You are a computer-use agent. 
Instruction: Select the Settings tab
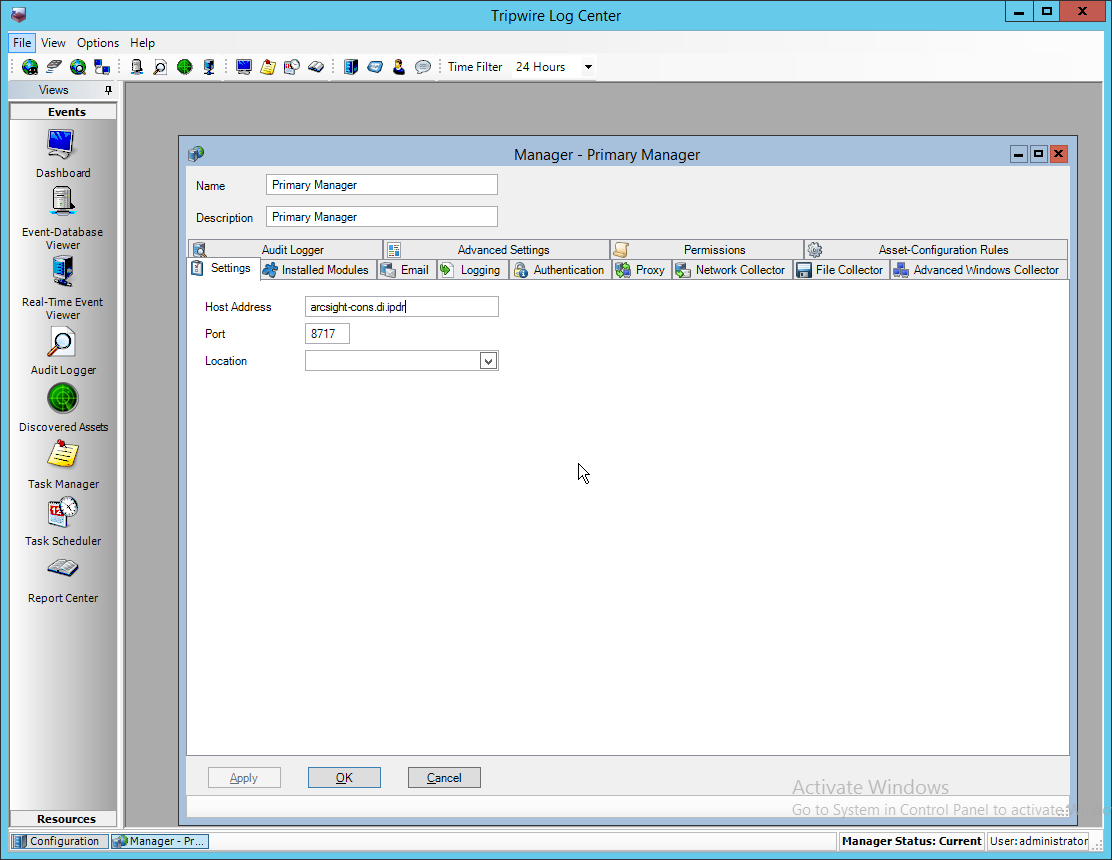point(224,269)
